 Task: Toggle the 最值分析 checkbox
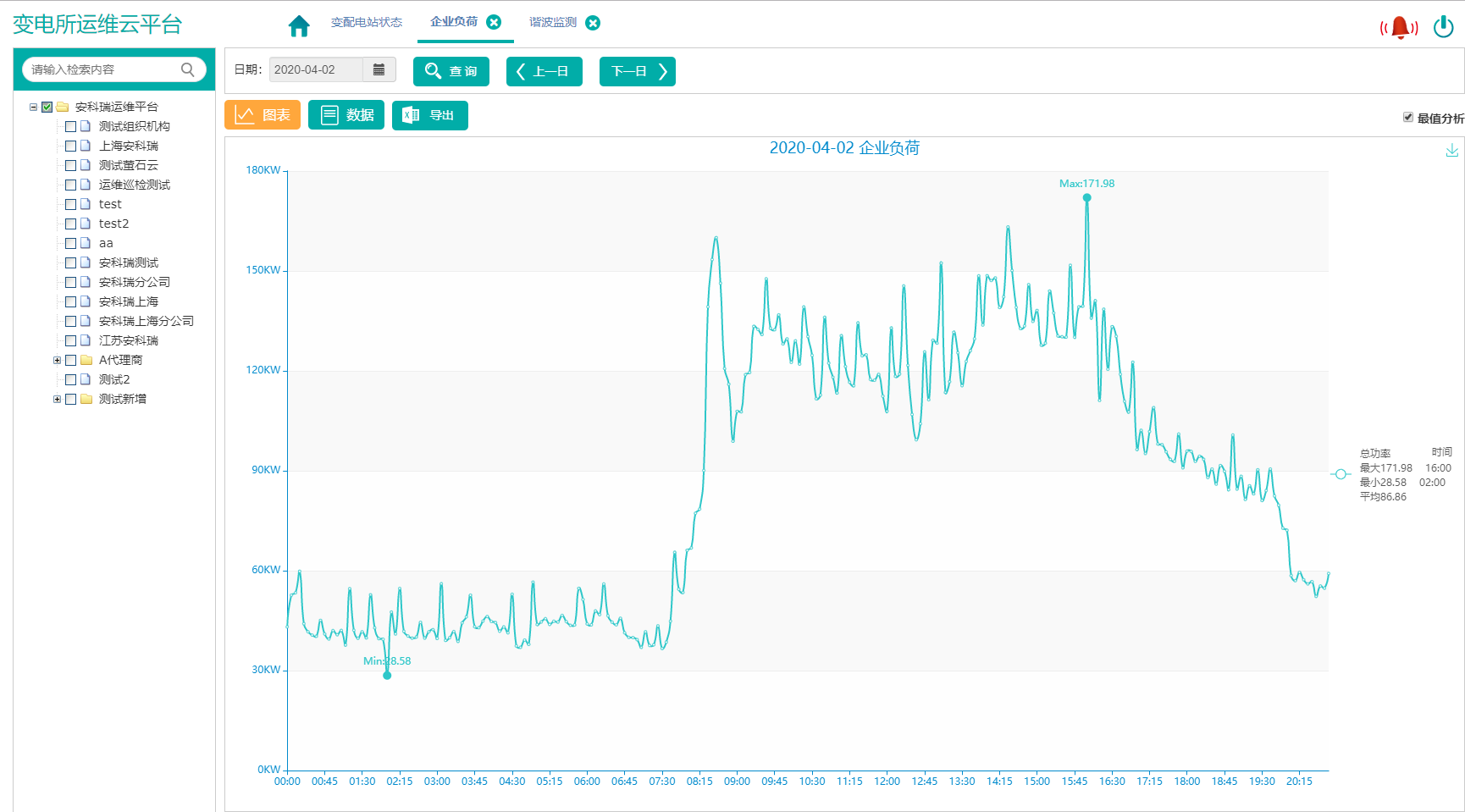point(1407,118)
